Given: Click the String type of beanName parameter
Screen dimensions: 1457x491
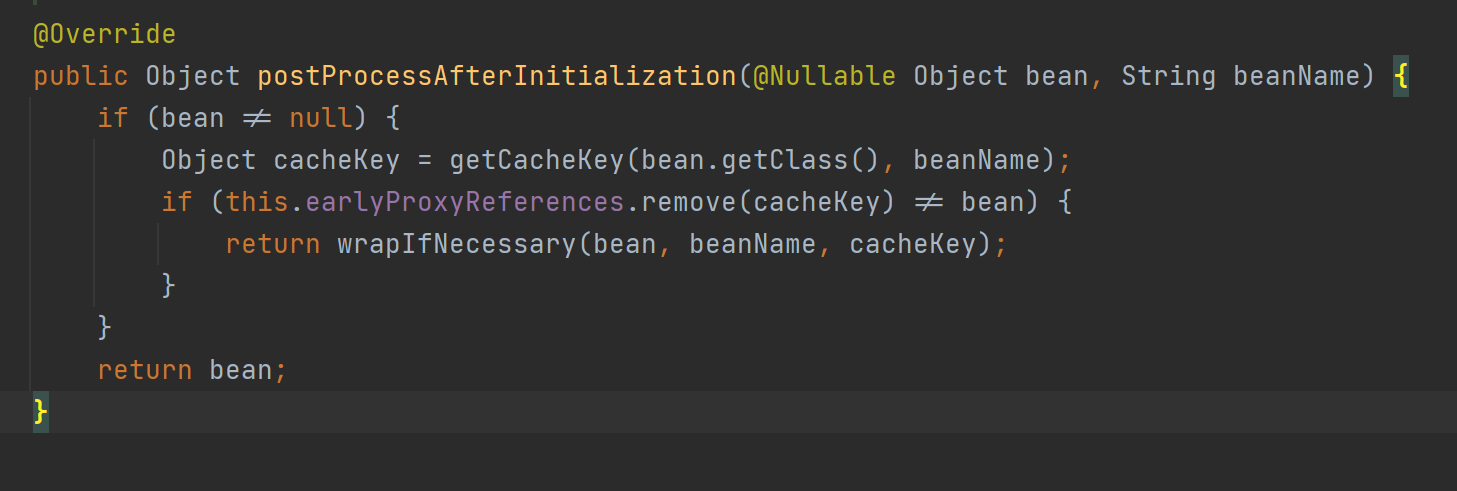Looking at the screenshot, I should pos(1168,76).
